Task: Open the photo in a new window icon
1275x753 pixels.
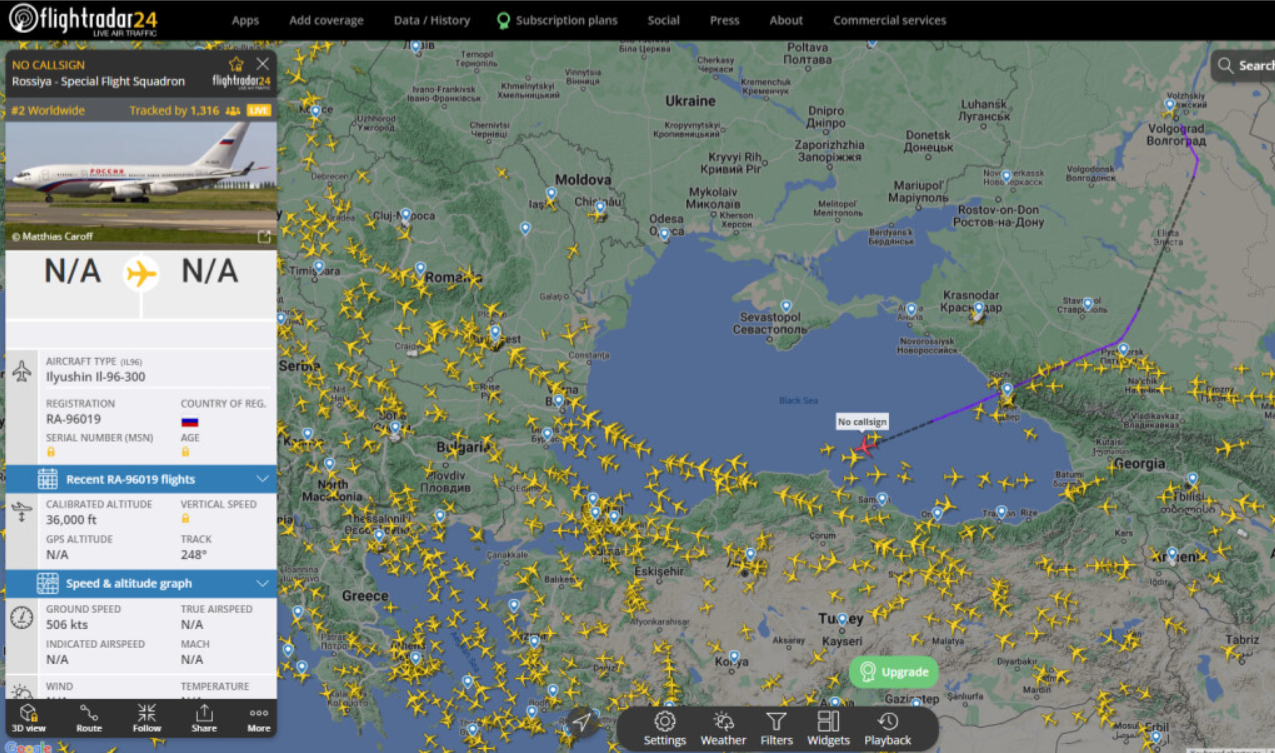Action: 264,237
